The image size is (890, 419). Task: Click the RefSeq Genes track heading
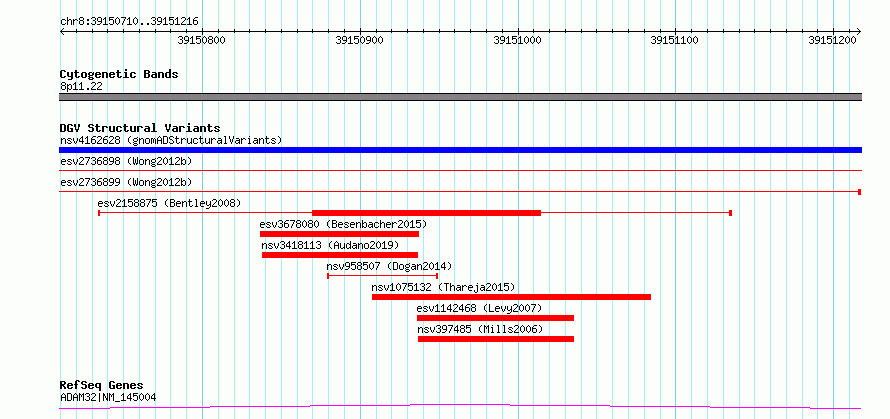[x=102, y=386]
